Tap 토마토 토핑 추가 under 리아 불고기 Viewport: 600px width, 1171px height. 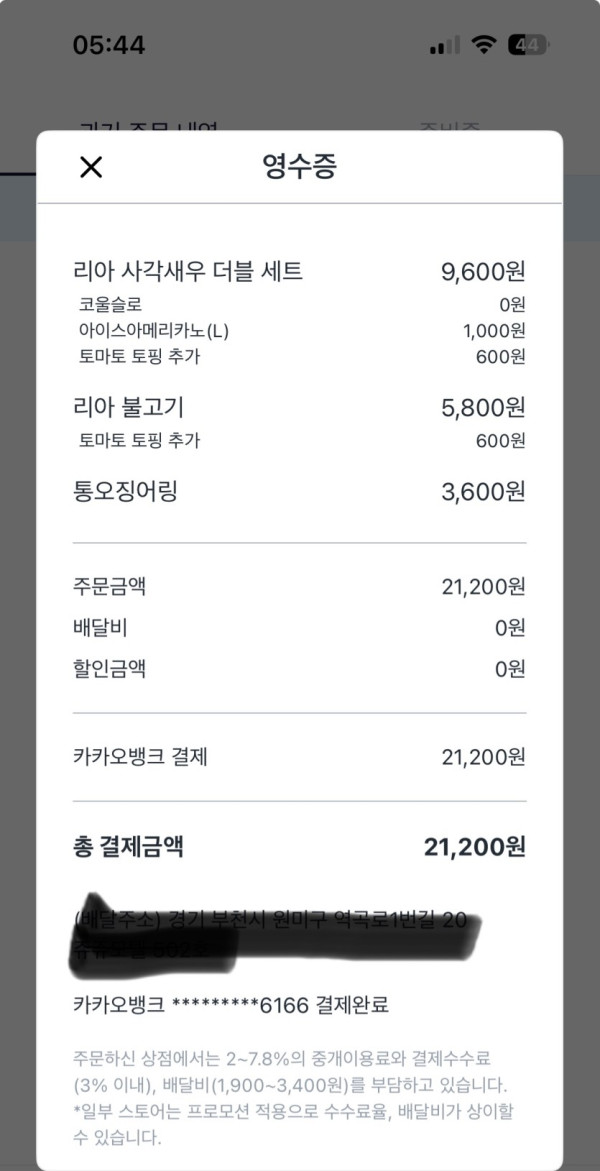[x=139, y=440]
